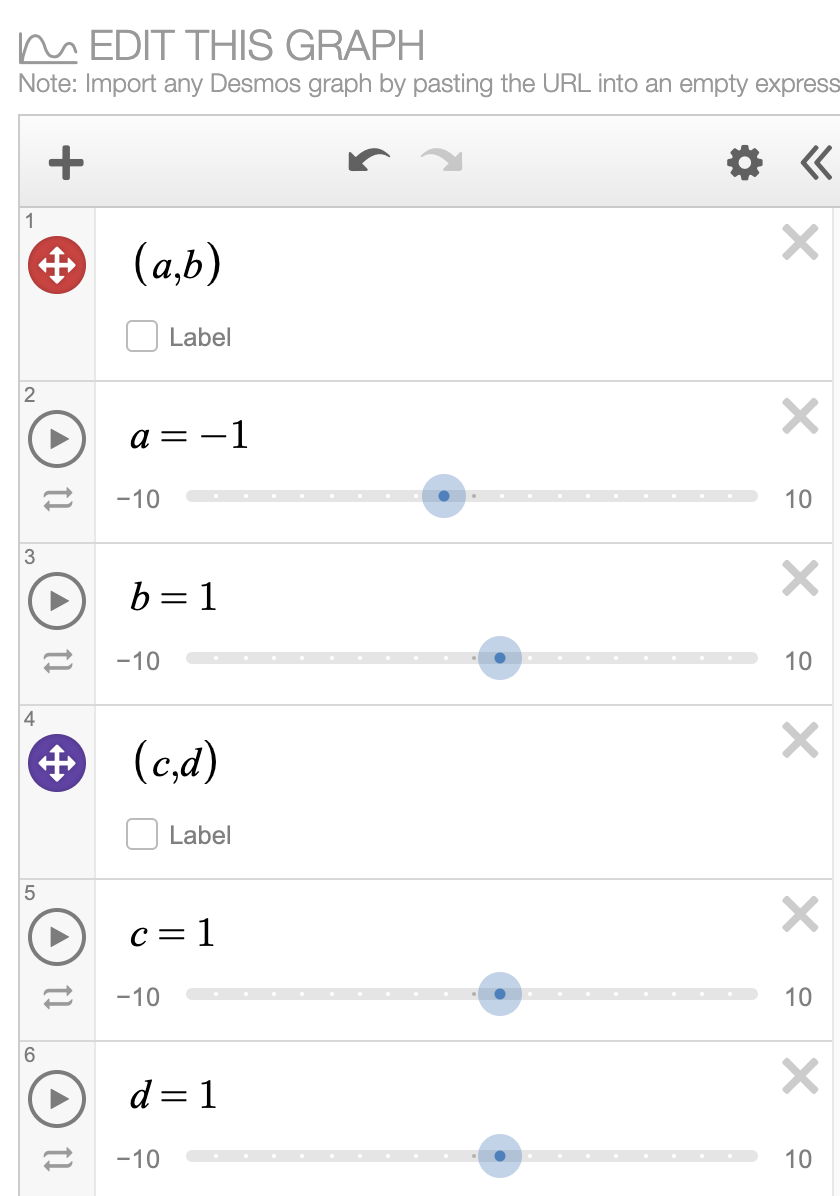Play the animation for slider a
This screenshot has height=1196, width=840.
point(57,436)
